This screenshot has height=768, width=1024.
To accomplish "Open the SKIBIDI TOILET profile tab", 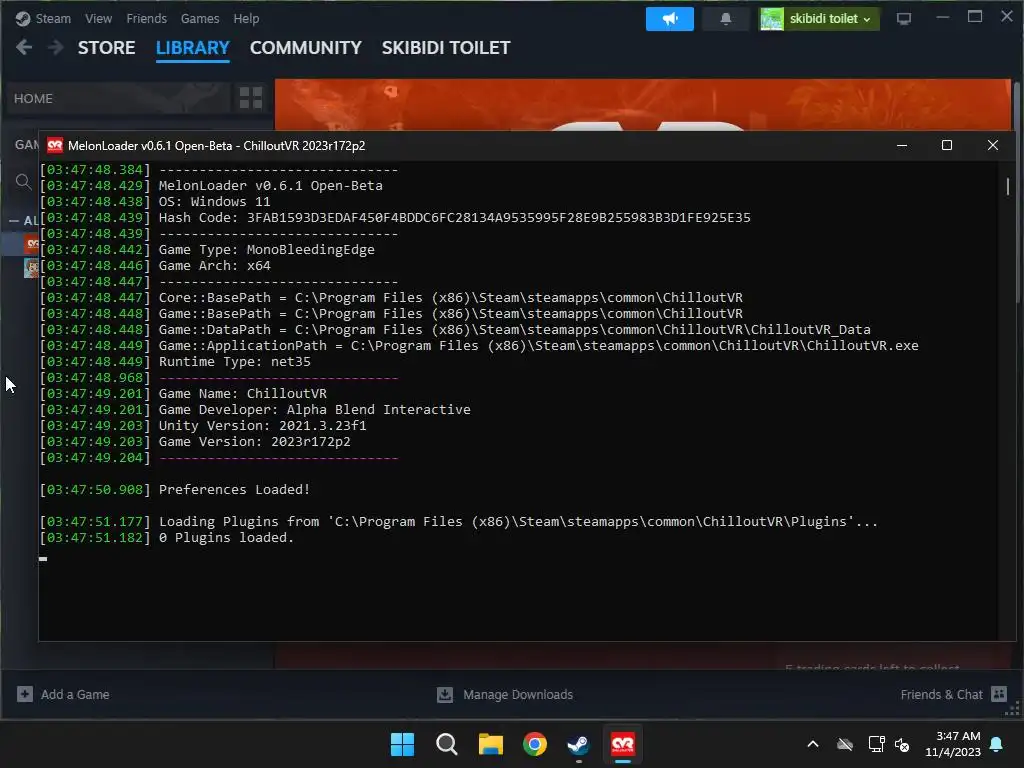I will pyautogui.click(x=446, y=48).
